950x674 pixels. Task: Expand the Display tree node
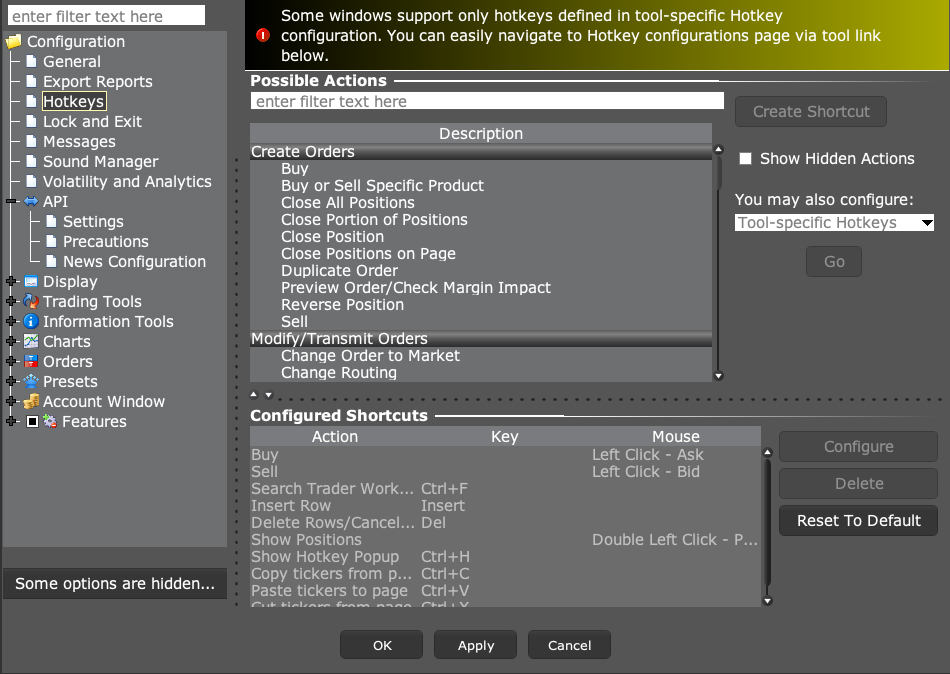coord(11,281)
